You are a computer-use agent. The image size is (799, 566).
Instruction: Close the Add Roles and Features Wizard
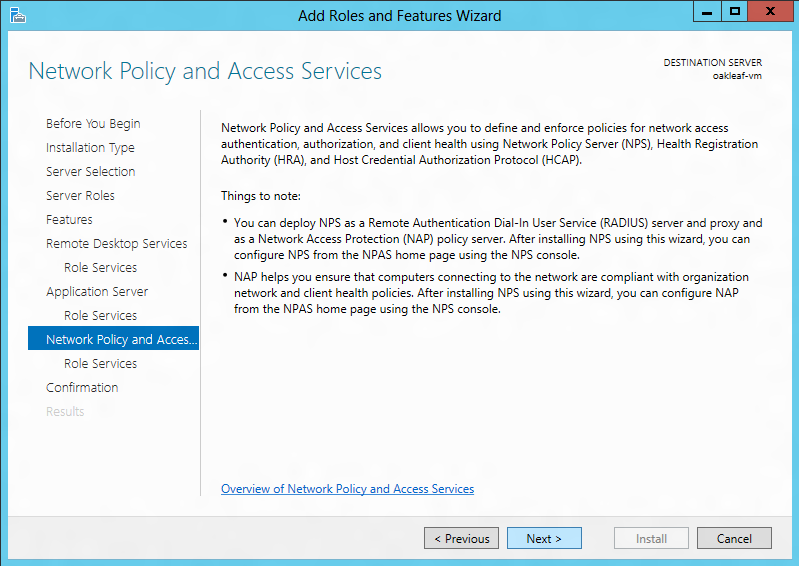tap(771, 11)
